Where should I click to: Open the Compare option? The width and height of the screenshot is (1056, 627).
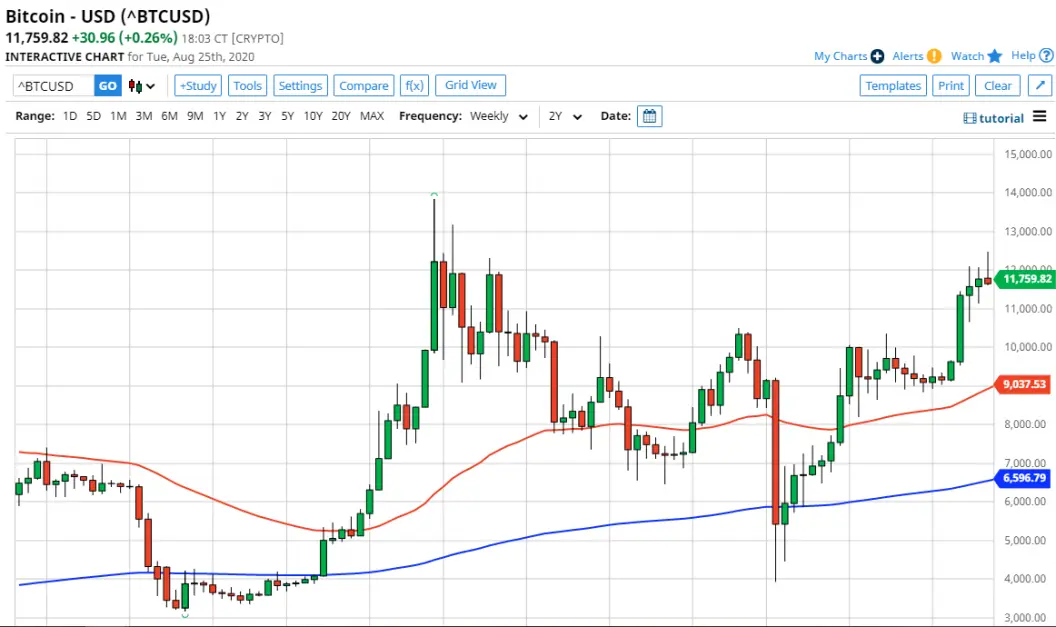point(364,86)
